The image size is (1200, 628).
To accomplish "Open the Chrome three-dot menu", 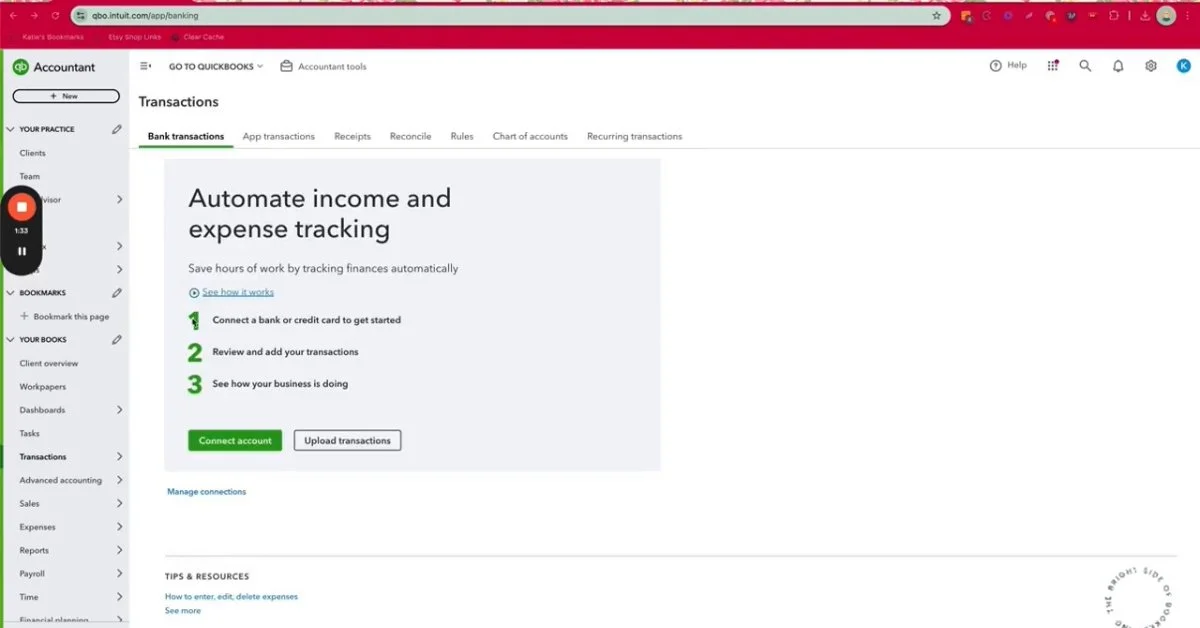I will pyautogui.click(x=1189, y=16).
